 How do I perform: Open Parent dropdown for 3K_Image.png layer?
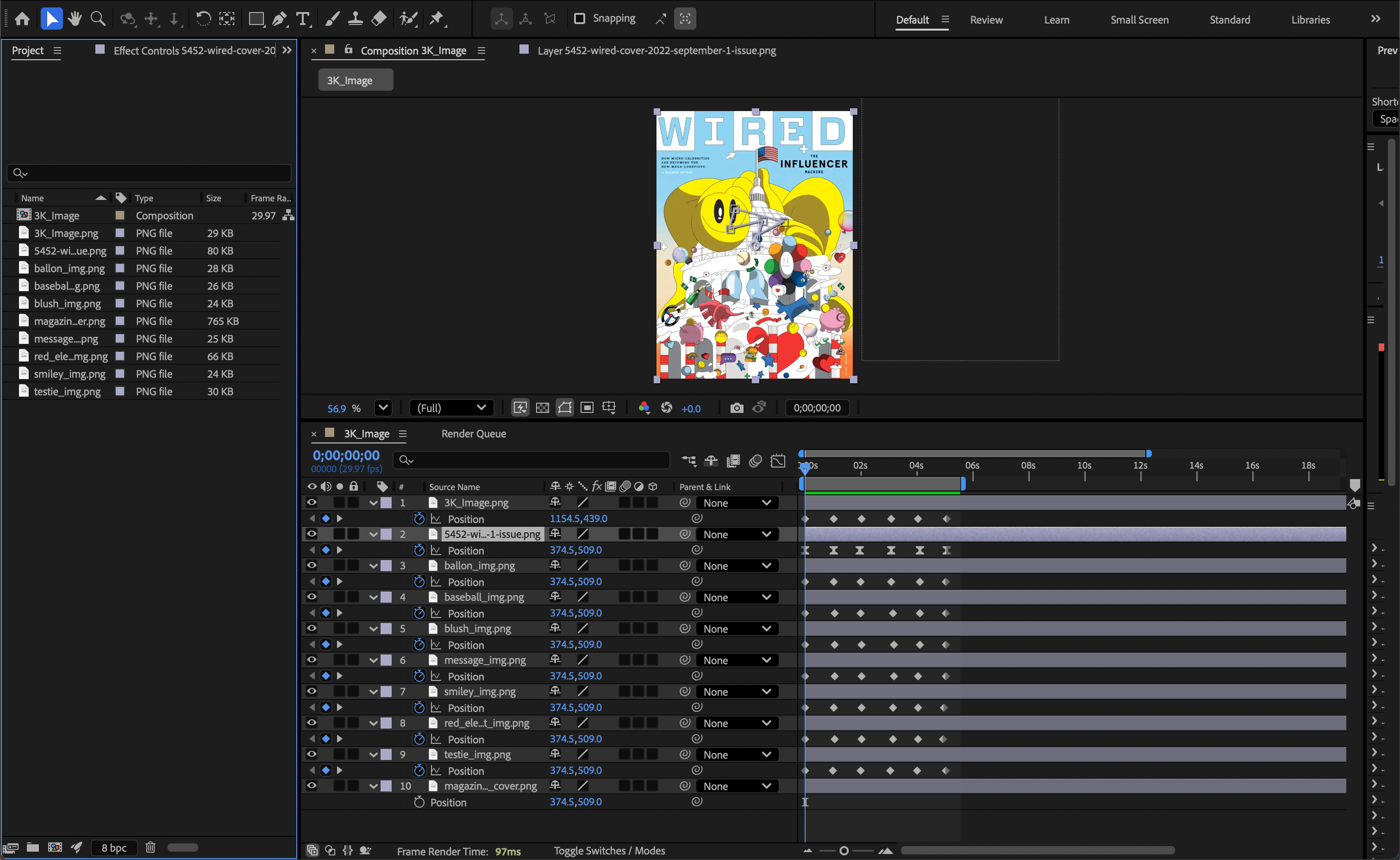point(737,503)
